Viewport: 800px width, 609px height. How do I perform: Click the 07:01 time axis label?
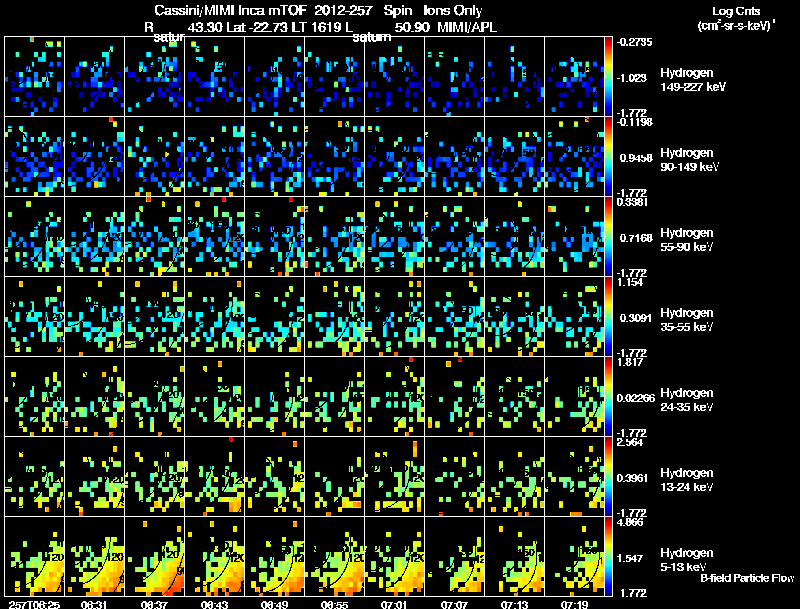coord(394,604)
